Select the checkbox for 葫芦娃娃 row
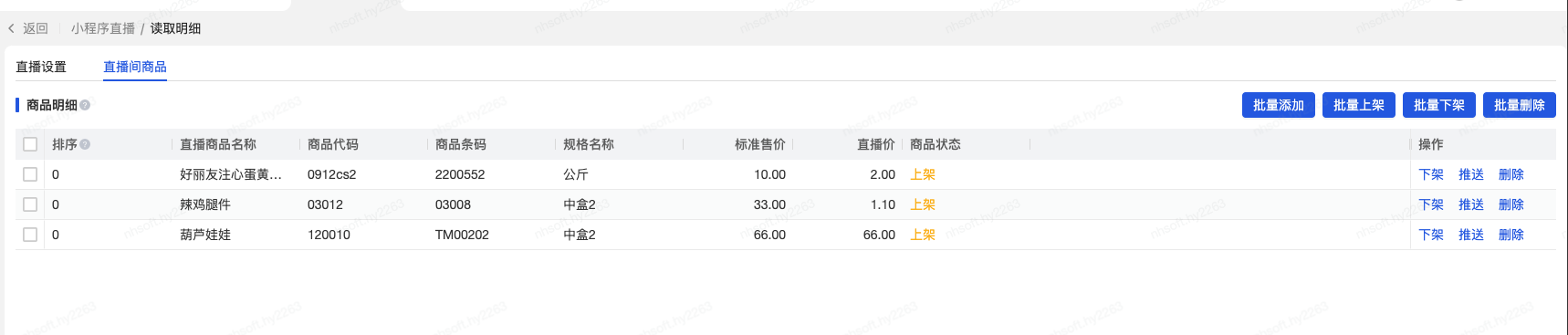The image size is (1568, 335). pos(30,235)
